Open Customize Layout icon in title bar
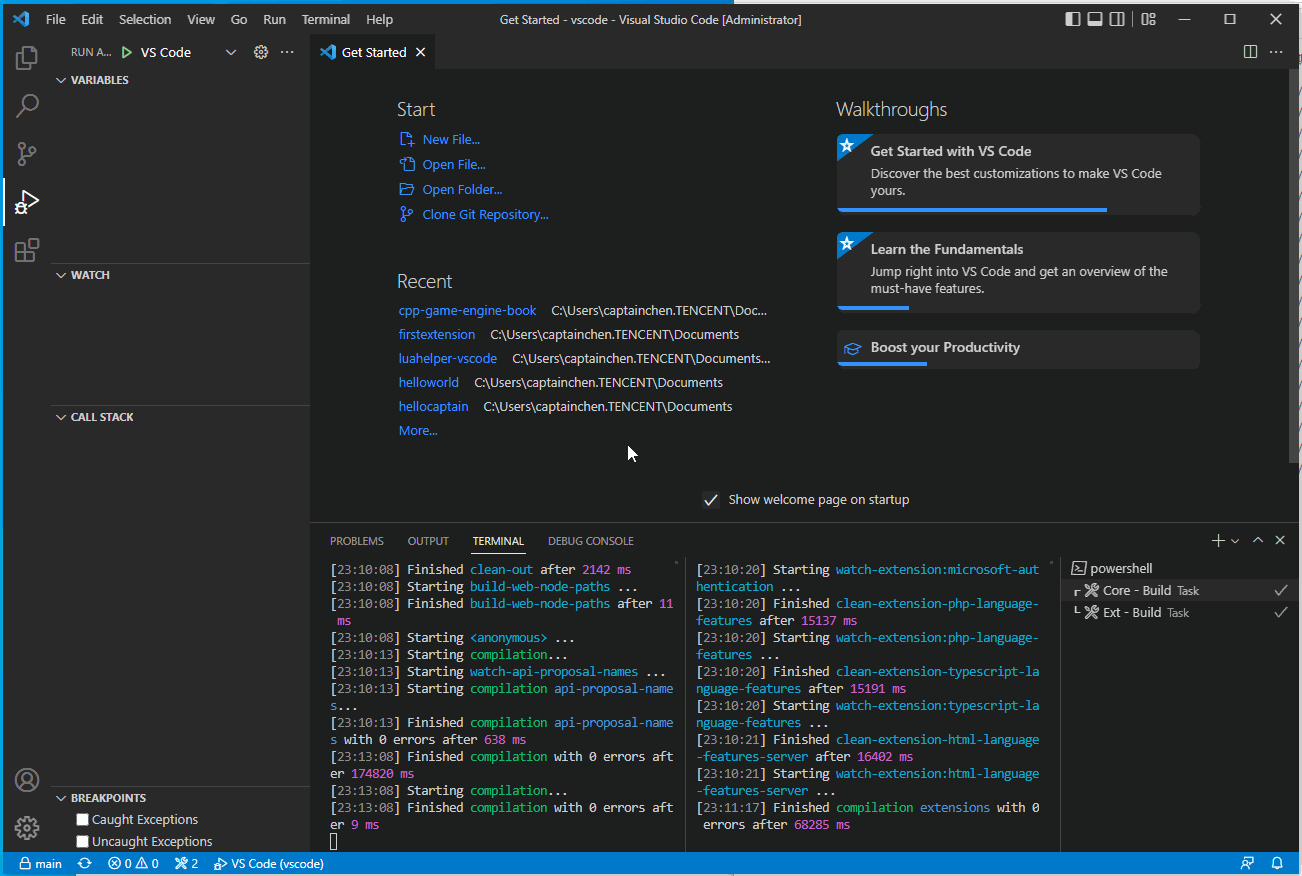Viewport: 1302px width, 876px height. [1149, 19]
